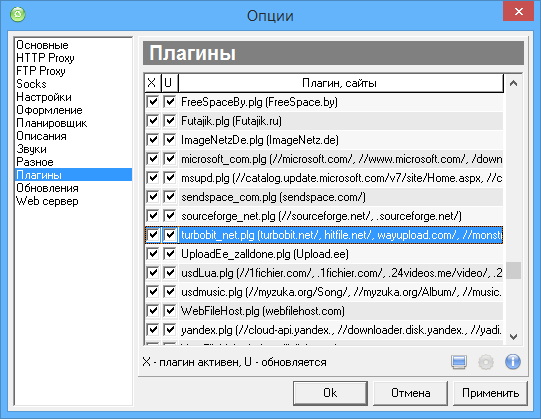The width and height of the screenshot is (541, 419).
Task: Uncheck X box for WebFileHost.plg
Action: (152, 311)
